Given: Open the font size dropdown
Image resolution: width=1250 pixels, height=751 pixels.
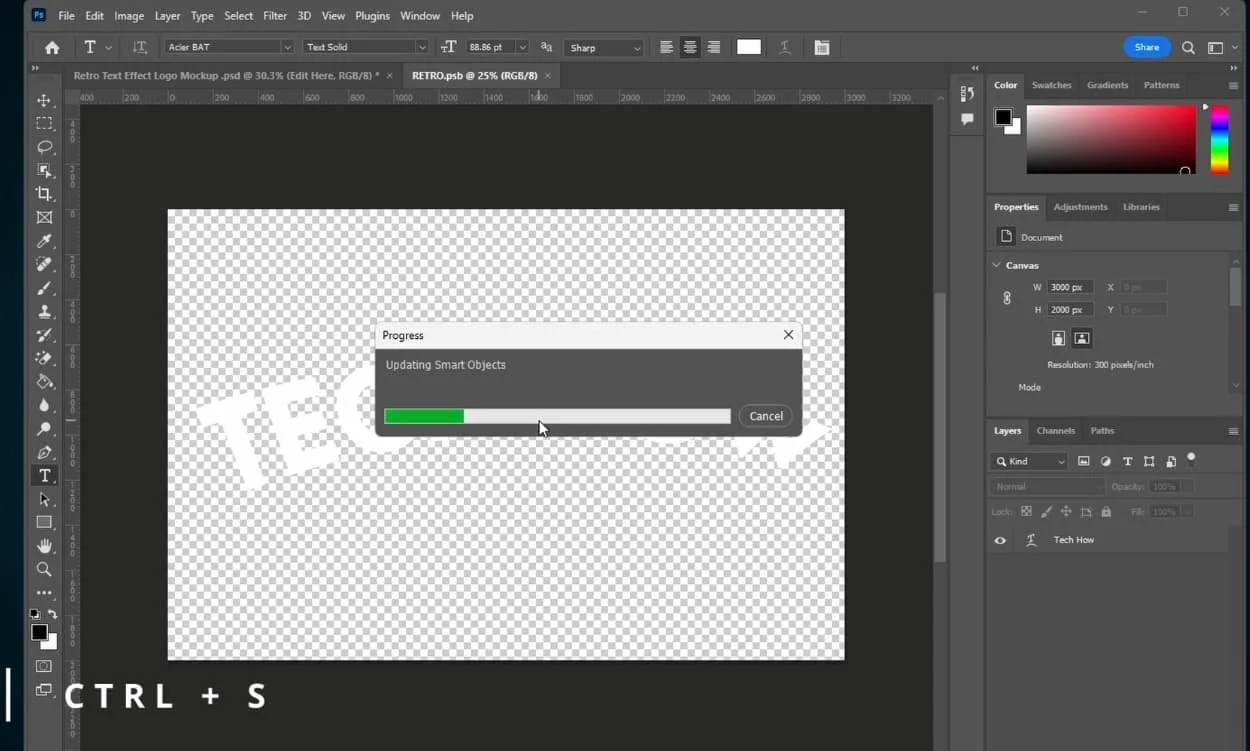Looking at the screenshot, I should 522,47.
